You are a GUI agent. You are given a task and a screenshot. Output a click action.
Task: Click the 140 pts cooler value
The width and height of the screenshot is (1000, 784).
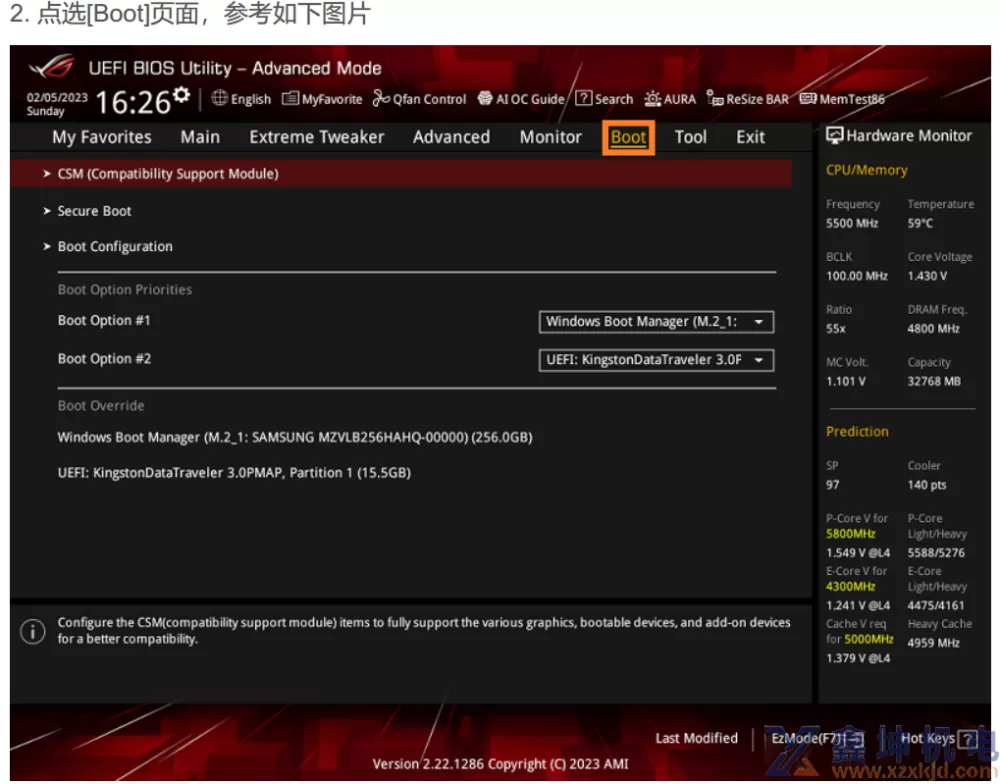927,485
